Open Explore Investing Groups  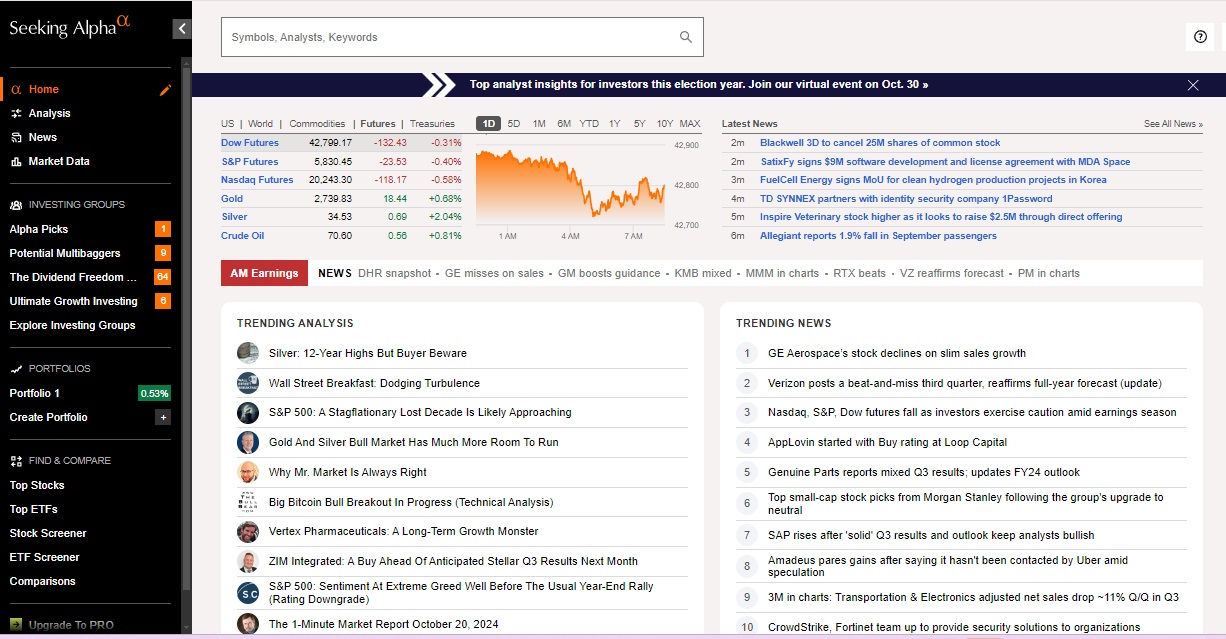pos(72,325)
